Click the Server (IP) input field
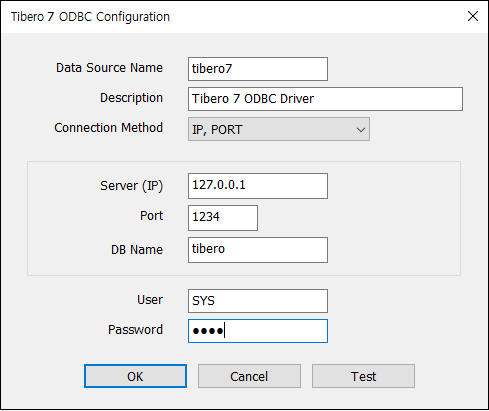 tap(258, 186)
